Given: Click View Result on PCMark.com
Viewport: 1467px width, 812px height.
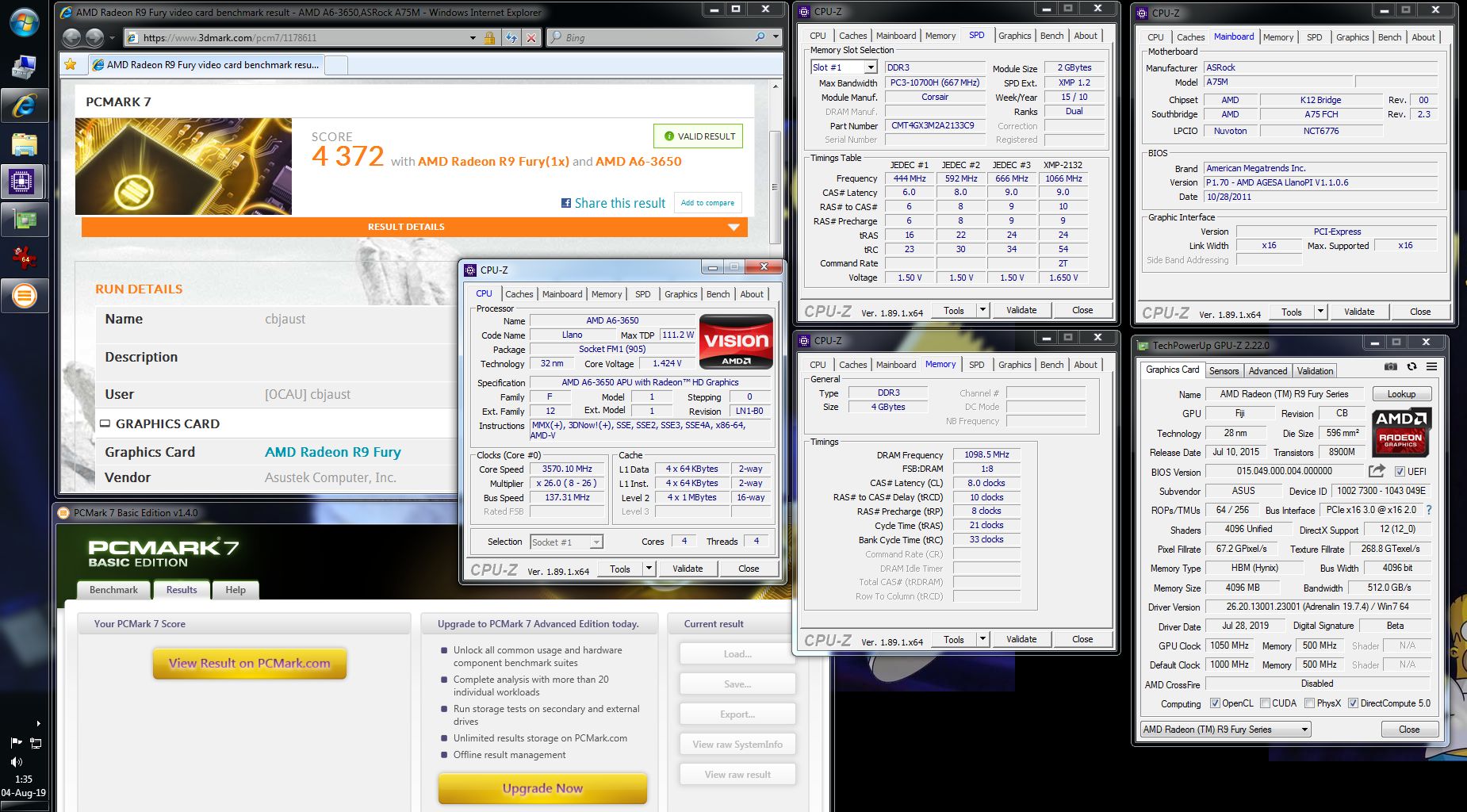Looking at the screenshot, I should click(250, 663).
